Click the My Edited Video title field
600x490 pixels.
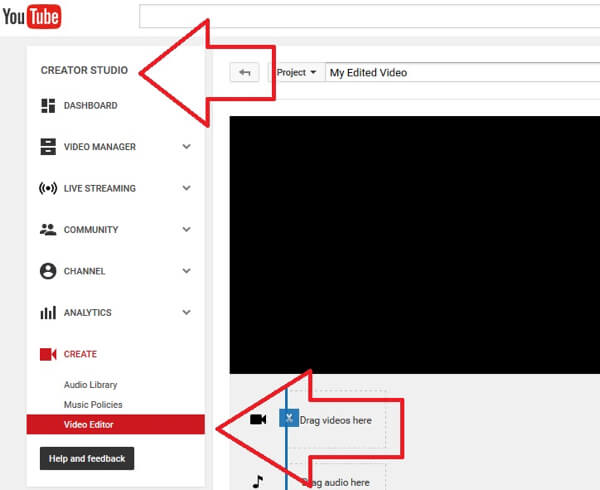[x=463, y=72]
